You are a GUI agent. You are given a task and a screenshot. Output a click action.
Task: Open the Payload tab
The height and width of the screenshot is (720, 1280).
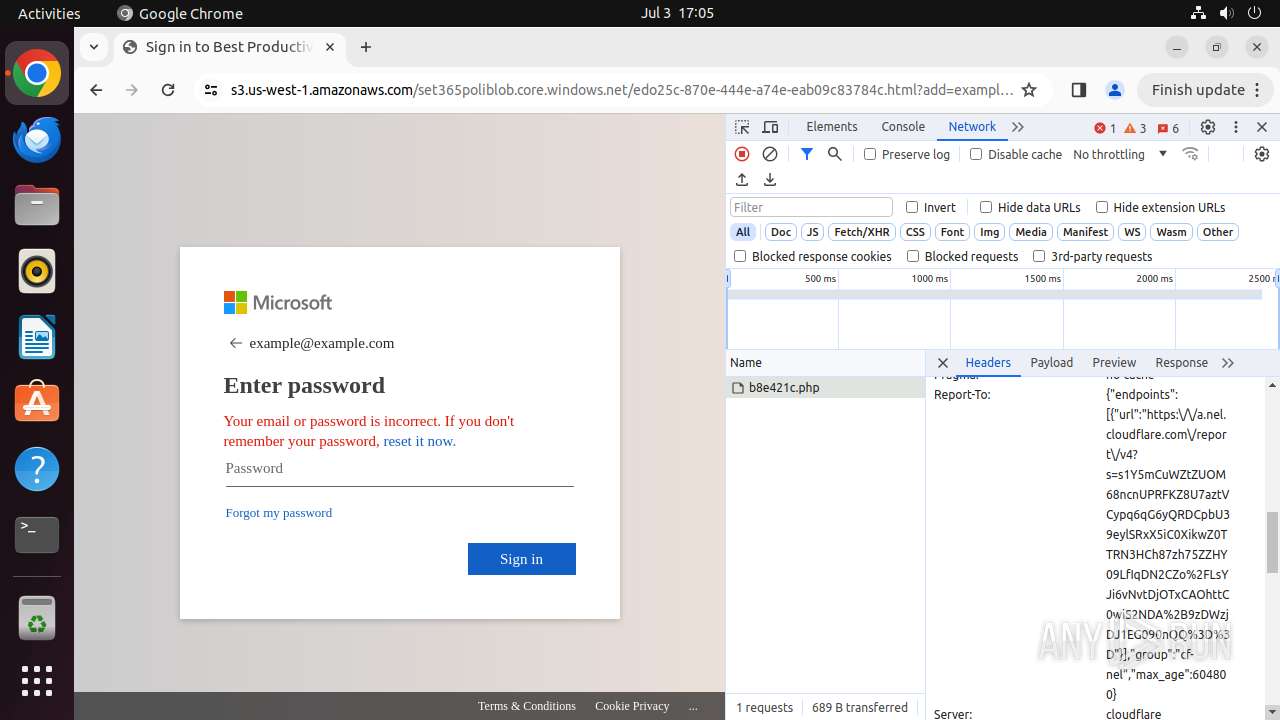tap(1052, 363)
